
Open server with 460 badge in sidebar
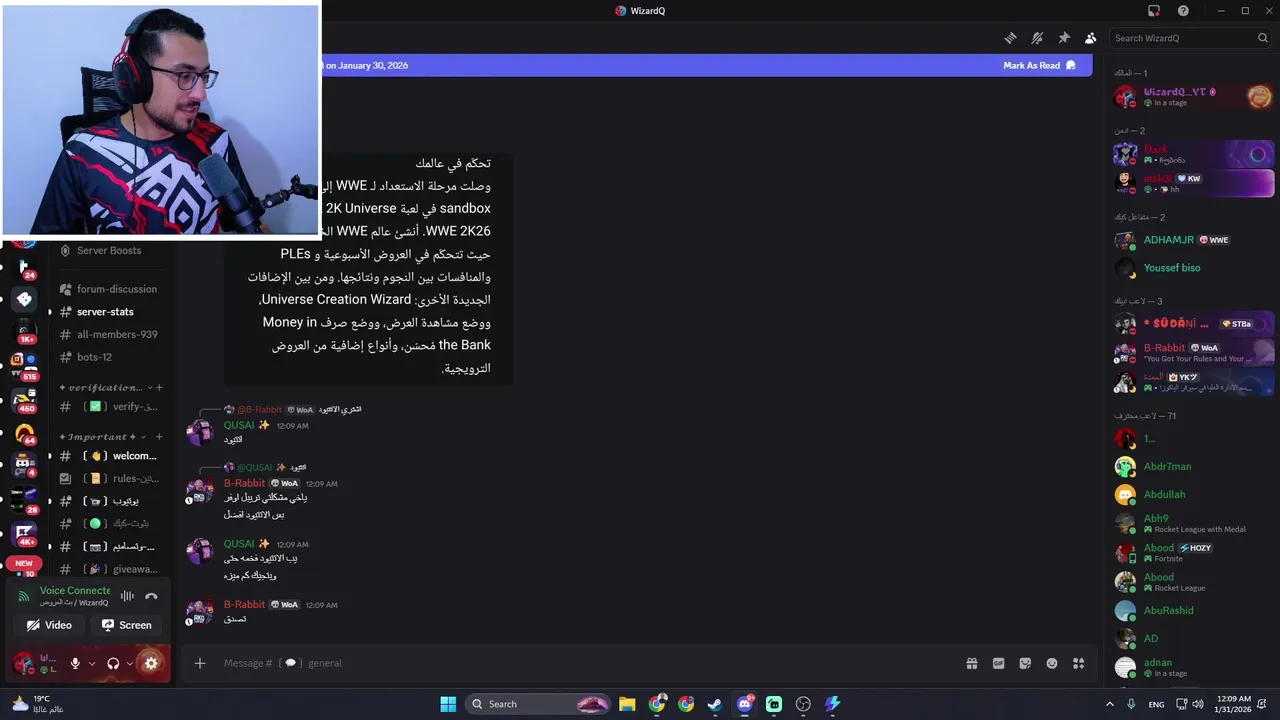tap(25, 400)
